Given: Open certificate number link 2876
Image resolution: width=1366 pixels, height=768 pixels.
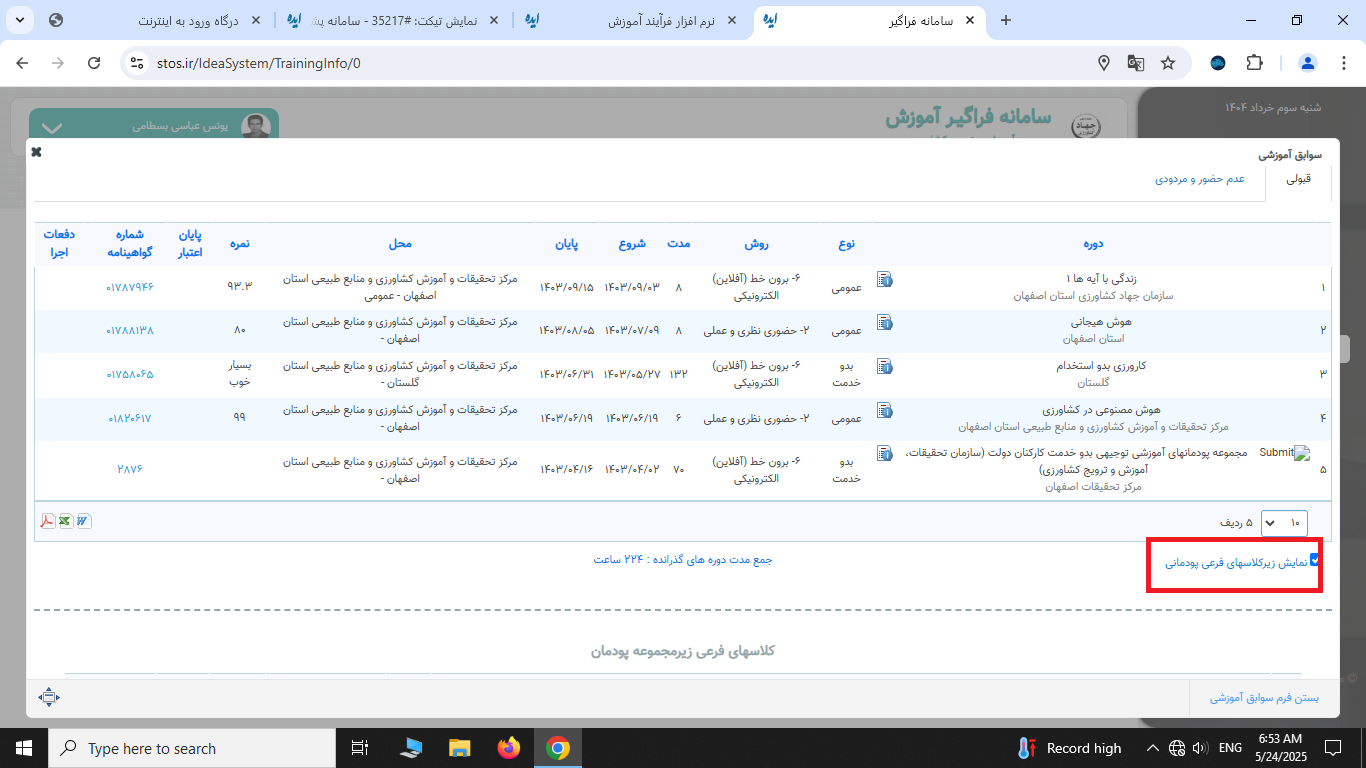Looking at the screenshot, I should click(130, 469).
